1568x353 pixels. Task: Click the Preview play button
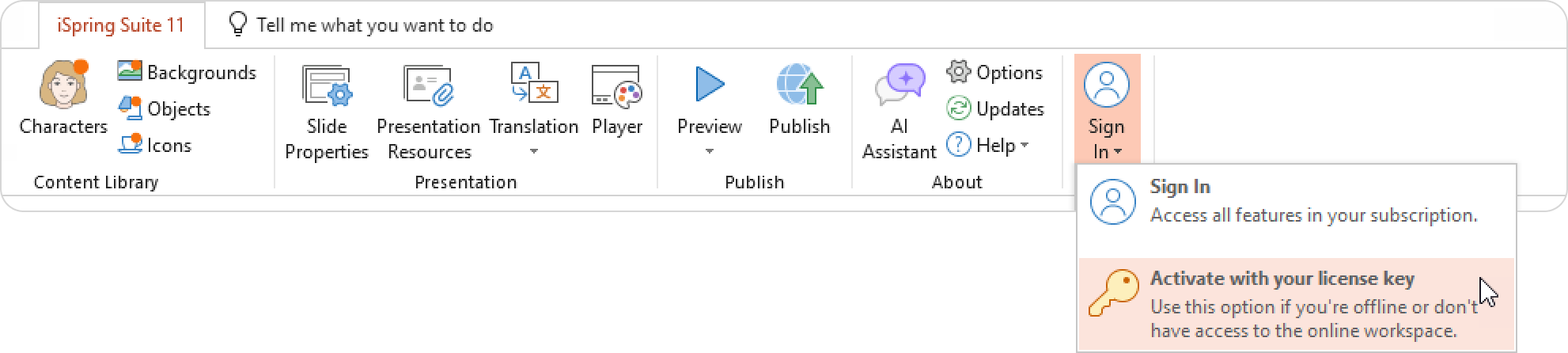coord(710,85)
